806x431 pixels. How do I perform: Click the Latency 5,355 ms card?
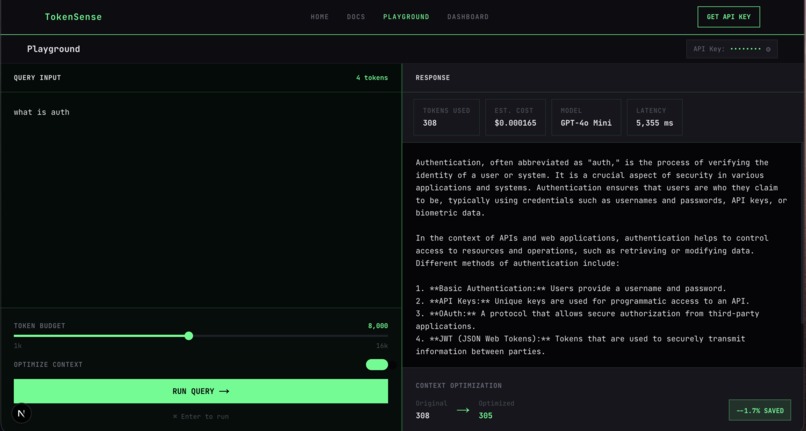point(654,117)
